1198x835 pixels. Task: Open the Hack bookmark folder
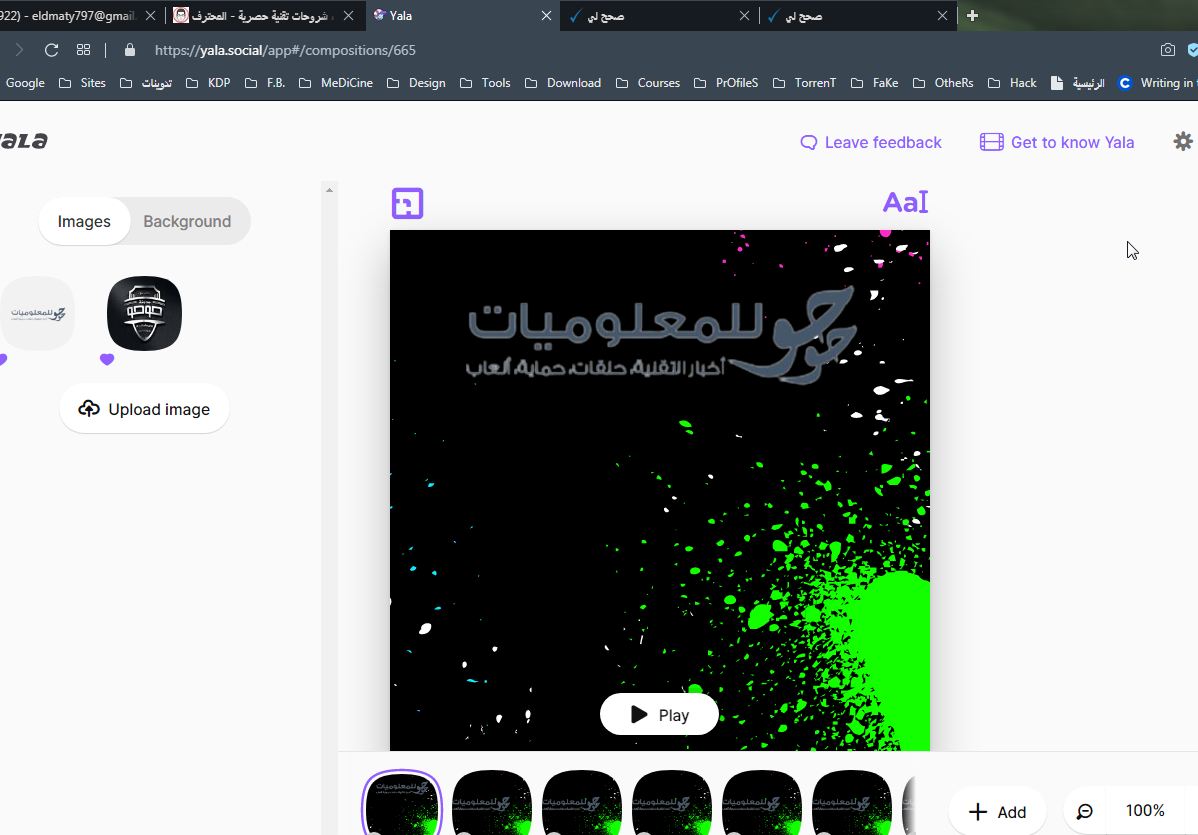[1012, 83]
